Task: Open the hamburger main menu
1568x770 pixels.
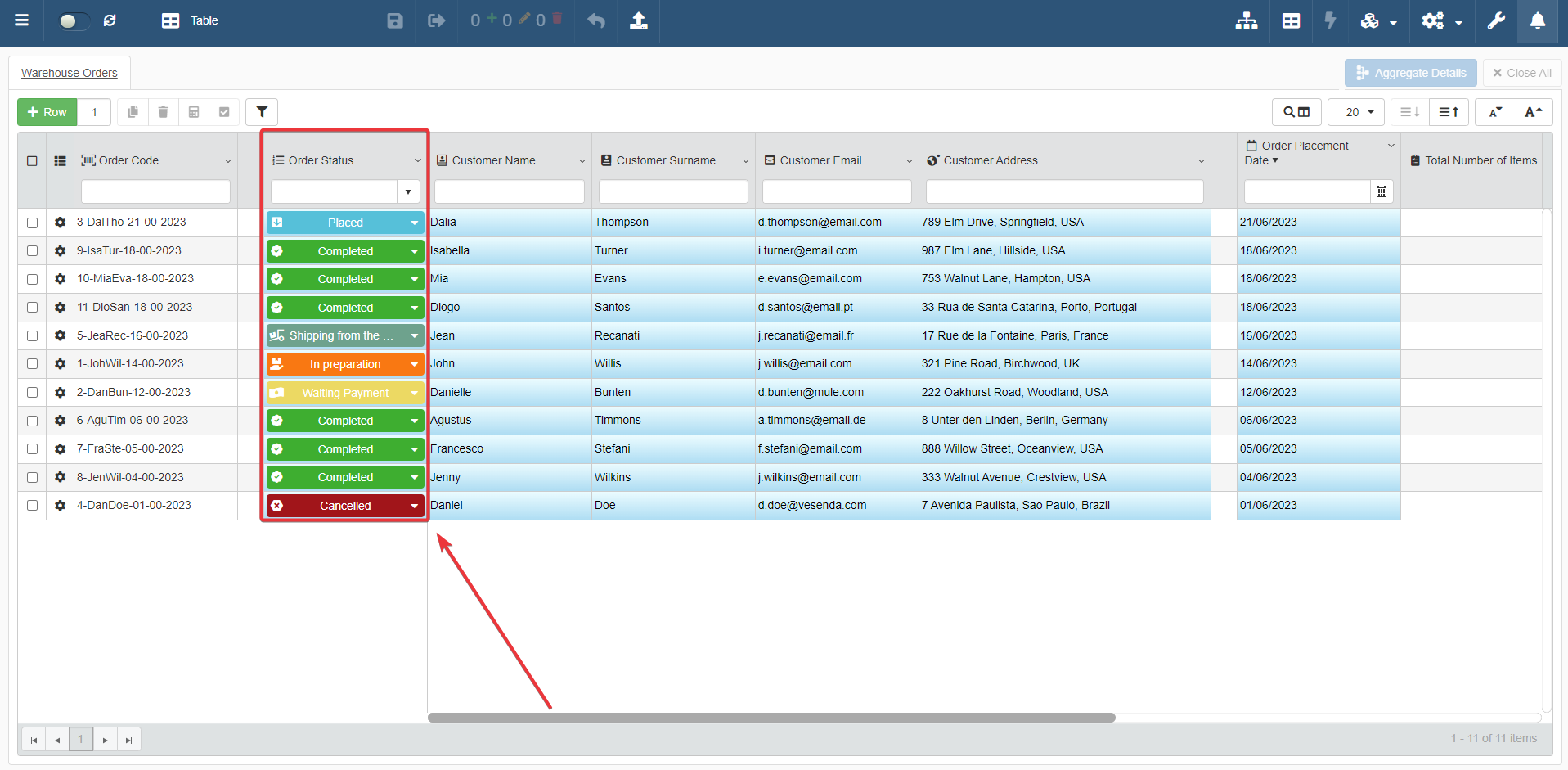Action: [22, 20]
